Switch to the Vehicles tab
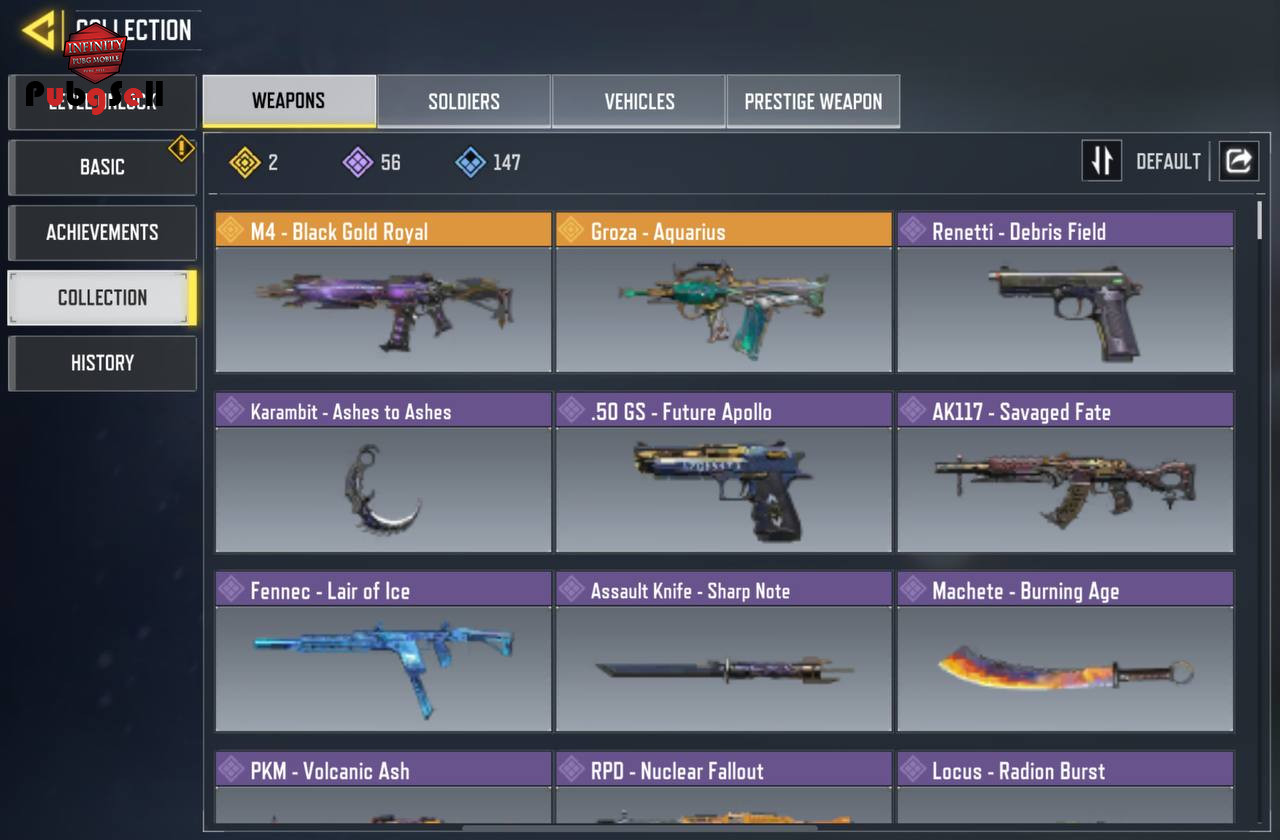This screenshot has height=840, width=1280. click(x=639, y=101)
